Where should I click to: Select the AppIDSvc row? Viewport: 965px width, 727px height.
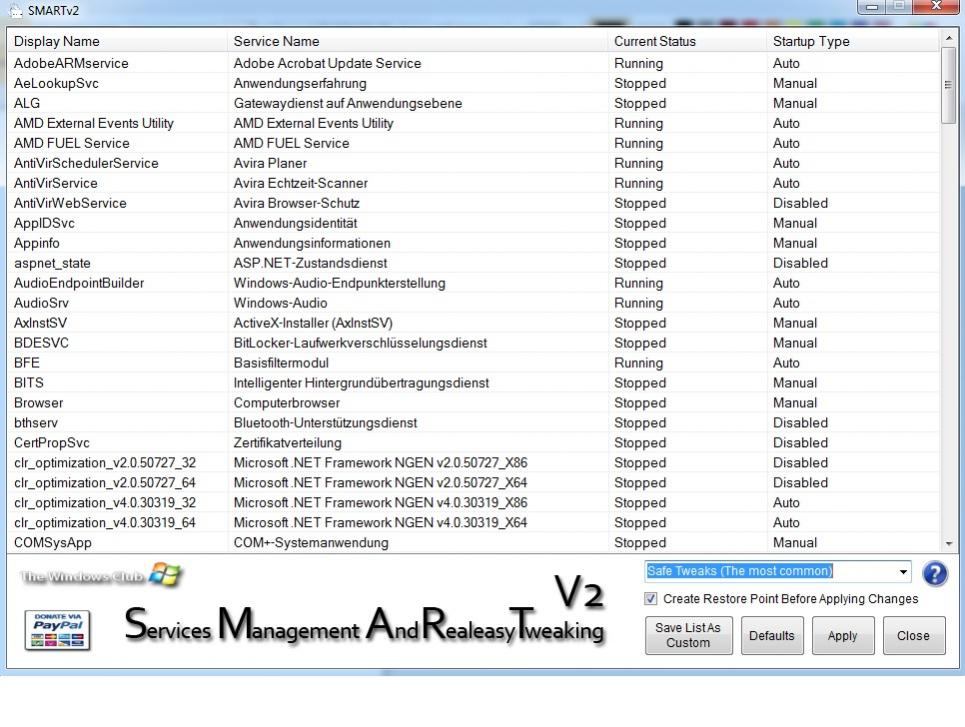pyautogui.click(x=473, y=223)
